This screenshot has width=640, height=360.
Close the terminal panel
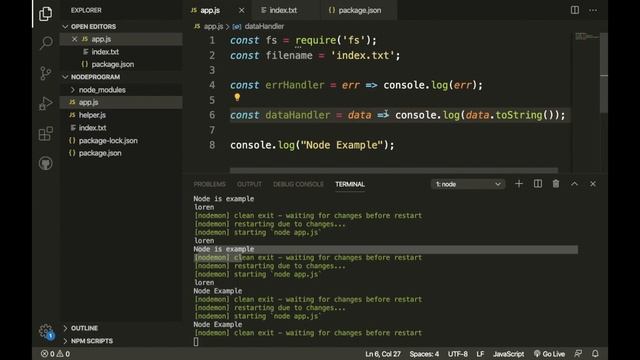(593, 184)
